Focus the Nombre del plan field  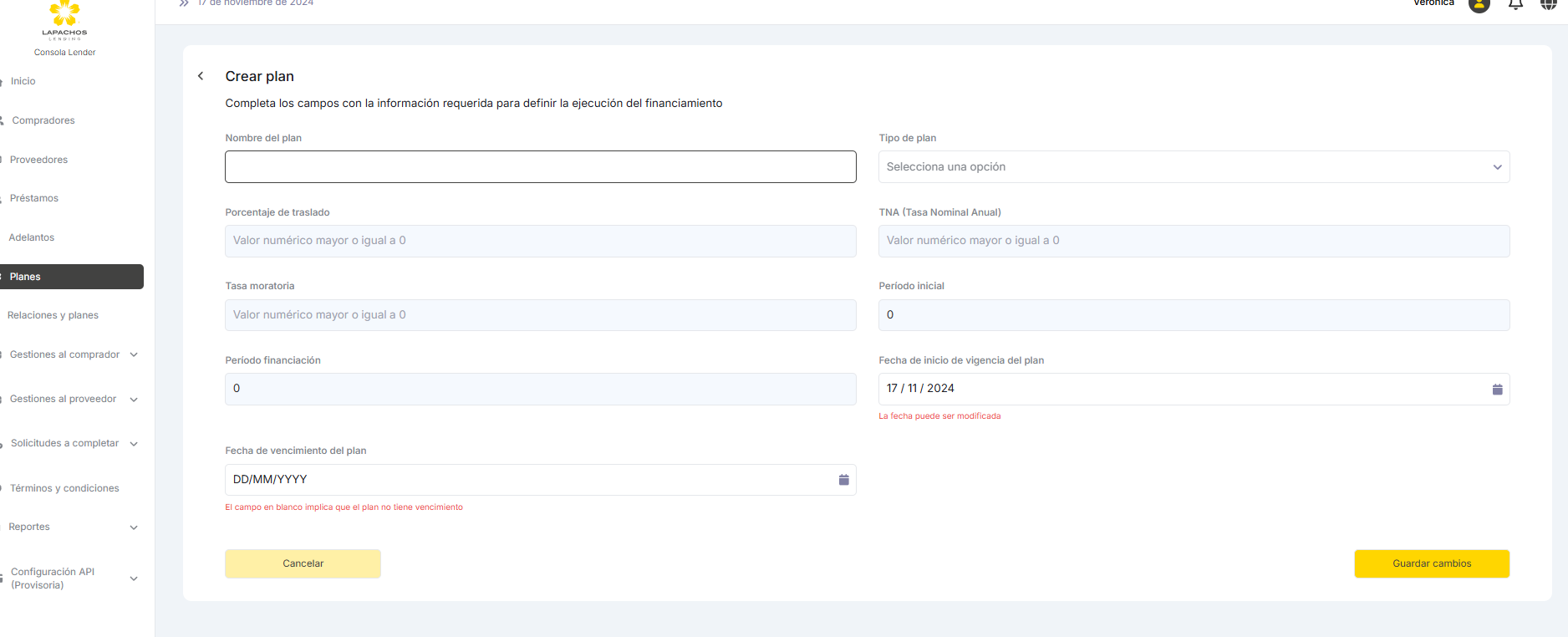540,167
